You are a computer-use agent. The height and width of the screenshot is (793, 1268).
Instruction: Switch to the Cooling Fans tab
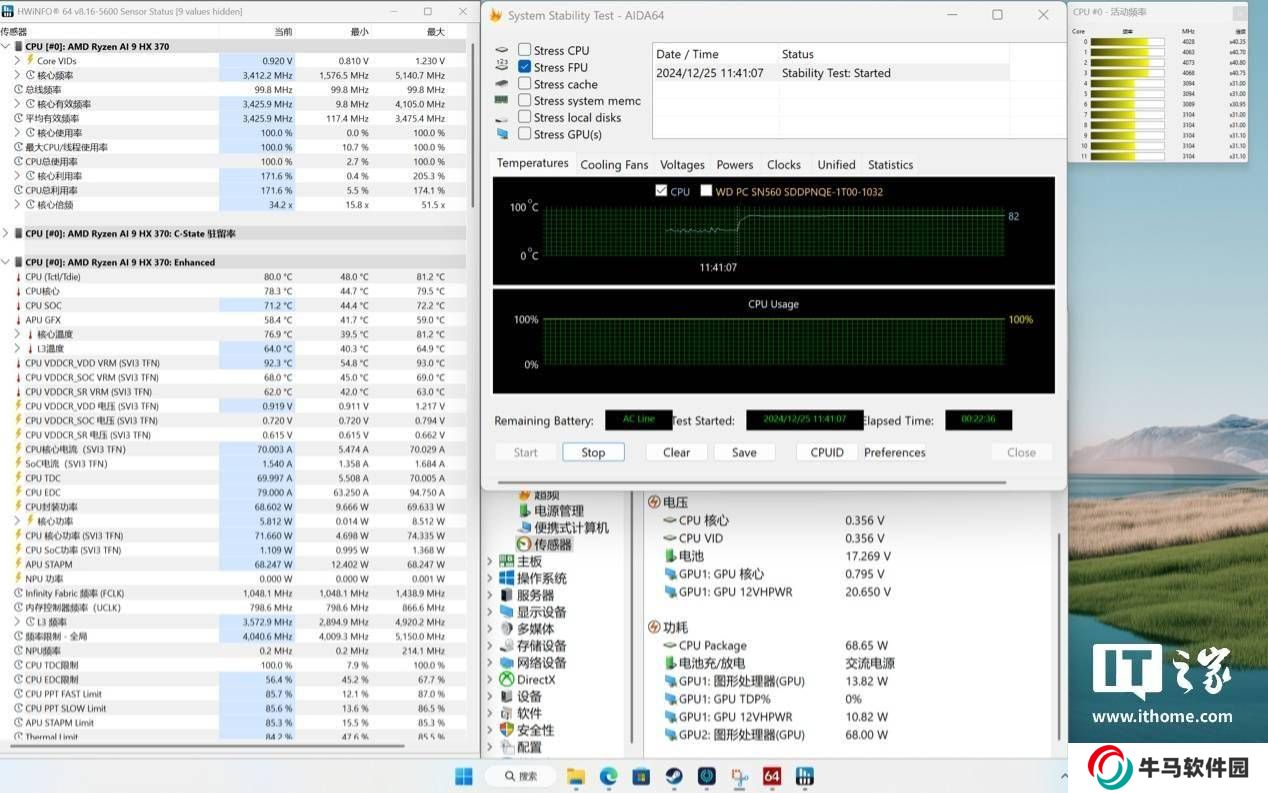point(614,165)
